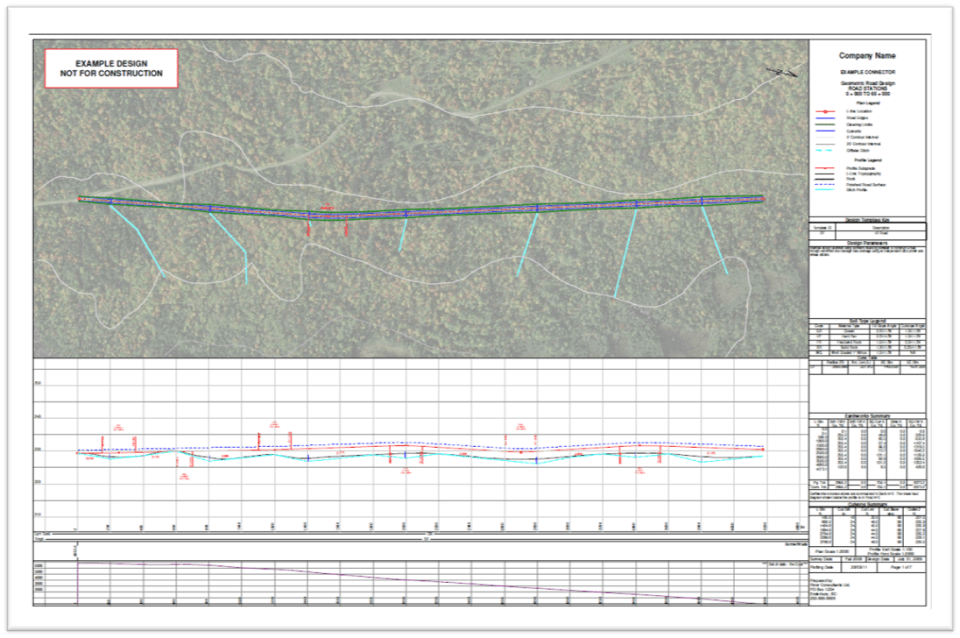Viewport: 960px width, 638px height.
Task: Click the Soil Type Legend table
Action: [867, 338]
